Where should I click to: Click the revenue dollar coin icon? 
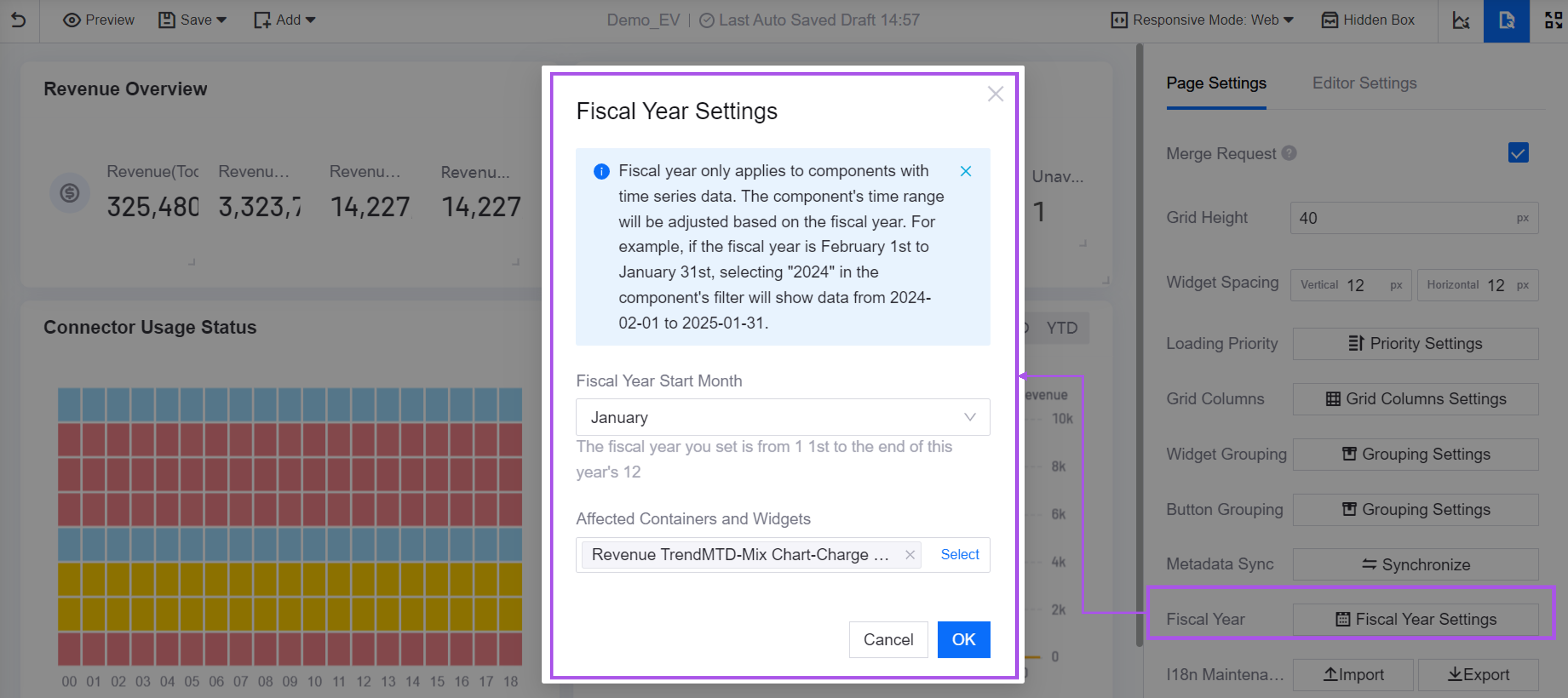(69, 193)
